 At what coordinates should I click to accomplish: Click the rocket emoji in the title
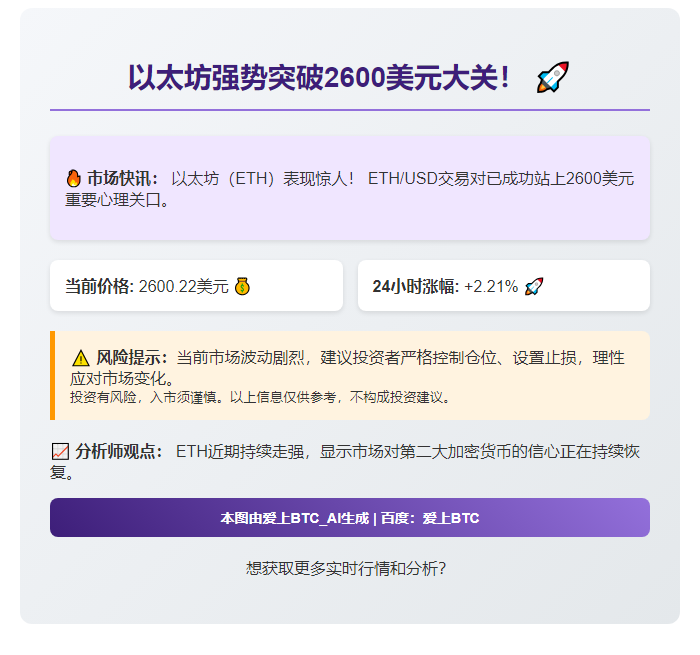553,77
